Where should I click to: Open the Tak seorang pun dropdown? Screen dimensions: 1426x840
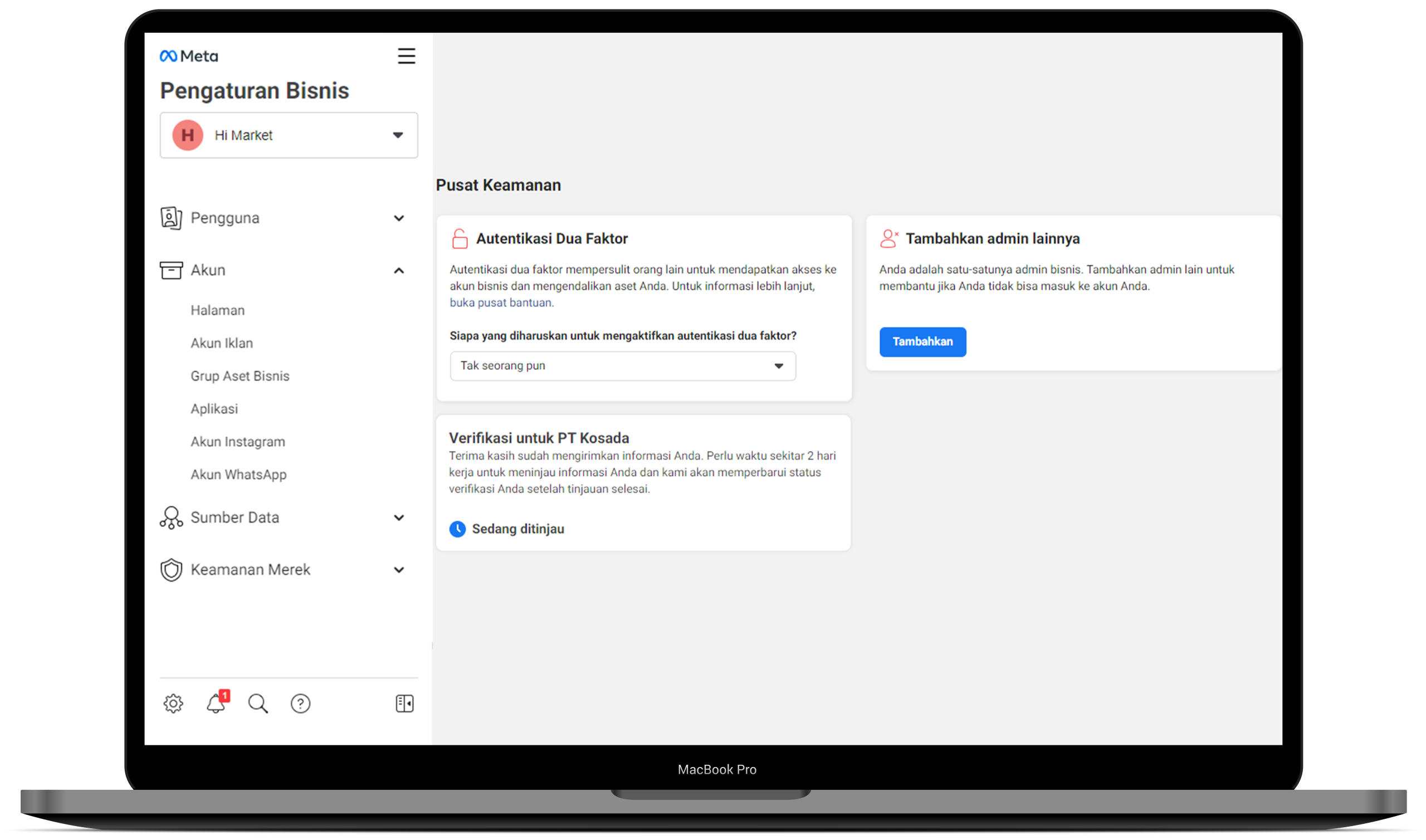(x=623, y=365)
